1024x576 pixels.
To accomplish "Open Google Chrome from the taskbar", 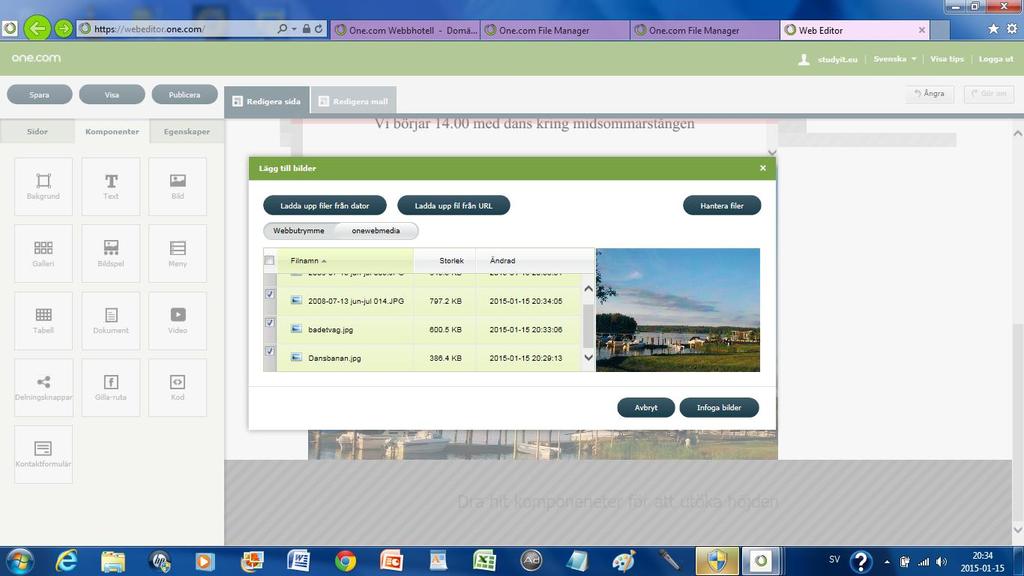I will 345,561.
